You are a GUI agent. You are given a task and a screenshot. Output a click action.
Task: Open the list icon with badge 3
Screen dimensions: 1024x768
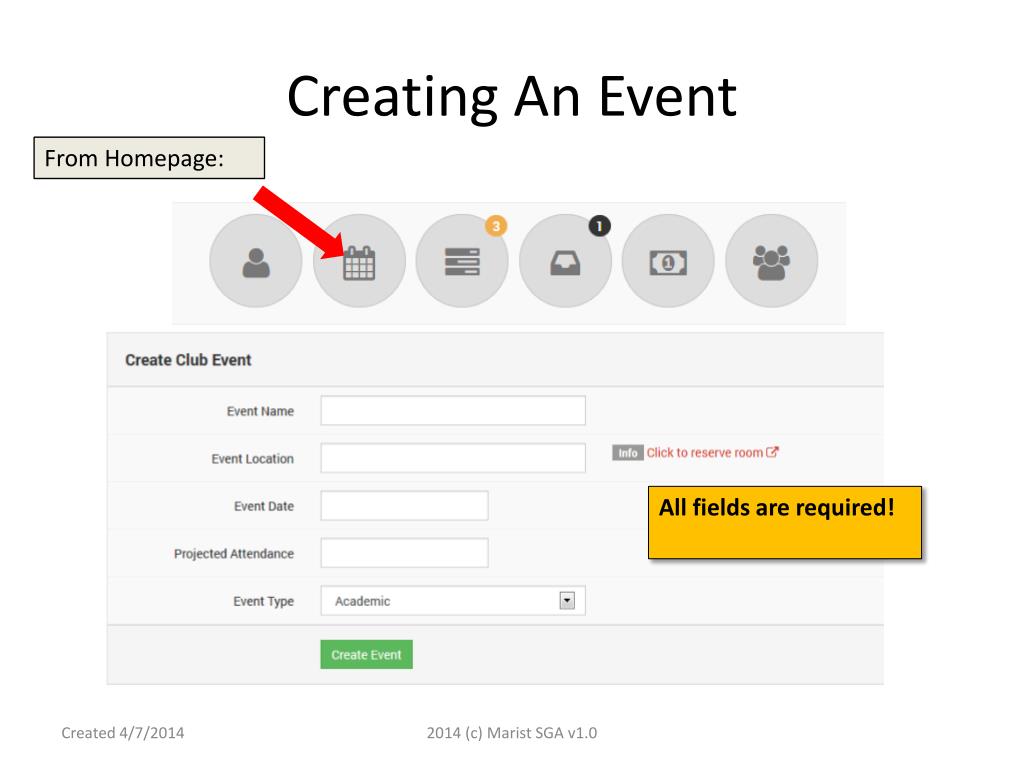point(462,261)
